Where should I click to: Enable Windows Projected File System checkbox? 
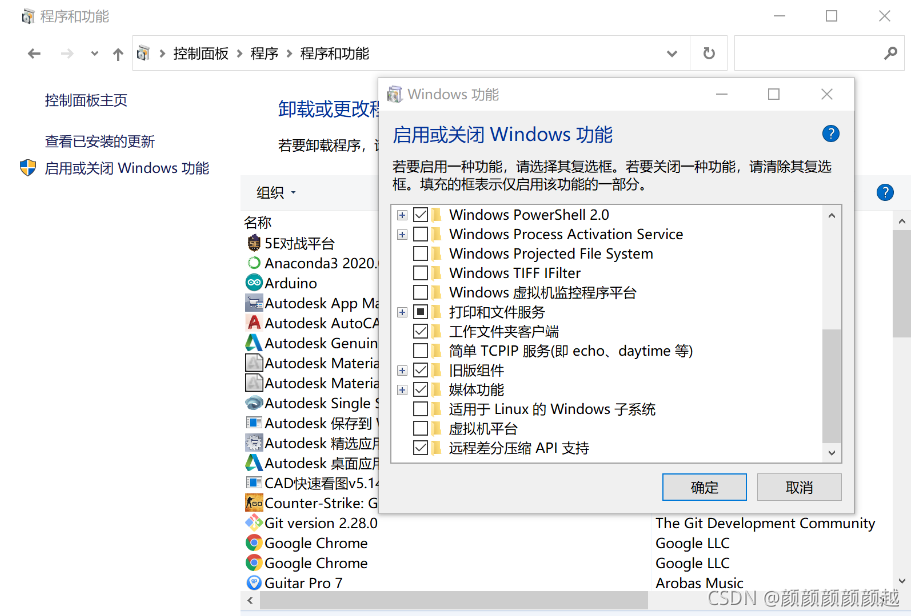pos(420,254)
